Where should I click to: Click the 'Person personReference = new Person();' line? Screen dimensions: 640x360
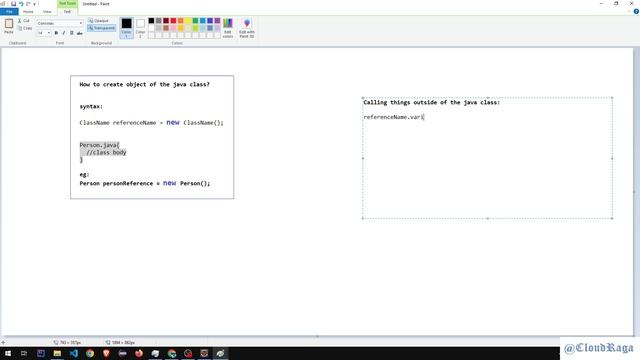[145, 183]
